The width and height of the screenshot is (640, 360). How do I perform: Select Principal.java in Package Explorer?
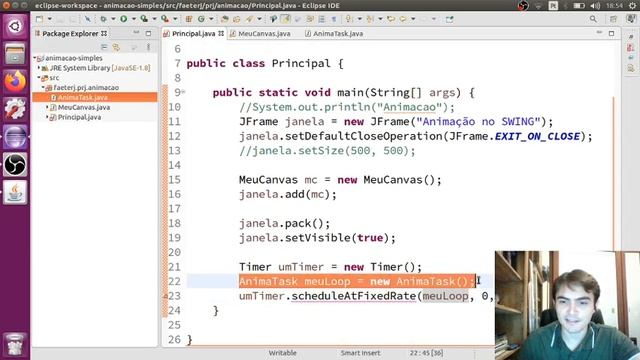click(79, 117)
